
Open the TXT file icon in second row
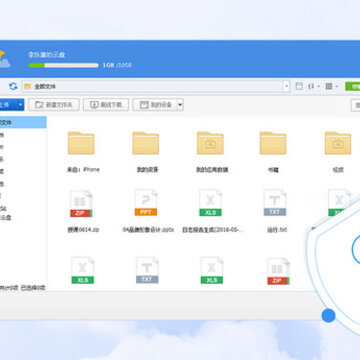pyautogui.click(x=275, y=203)
